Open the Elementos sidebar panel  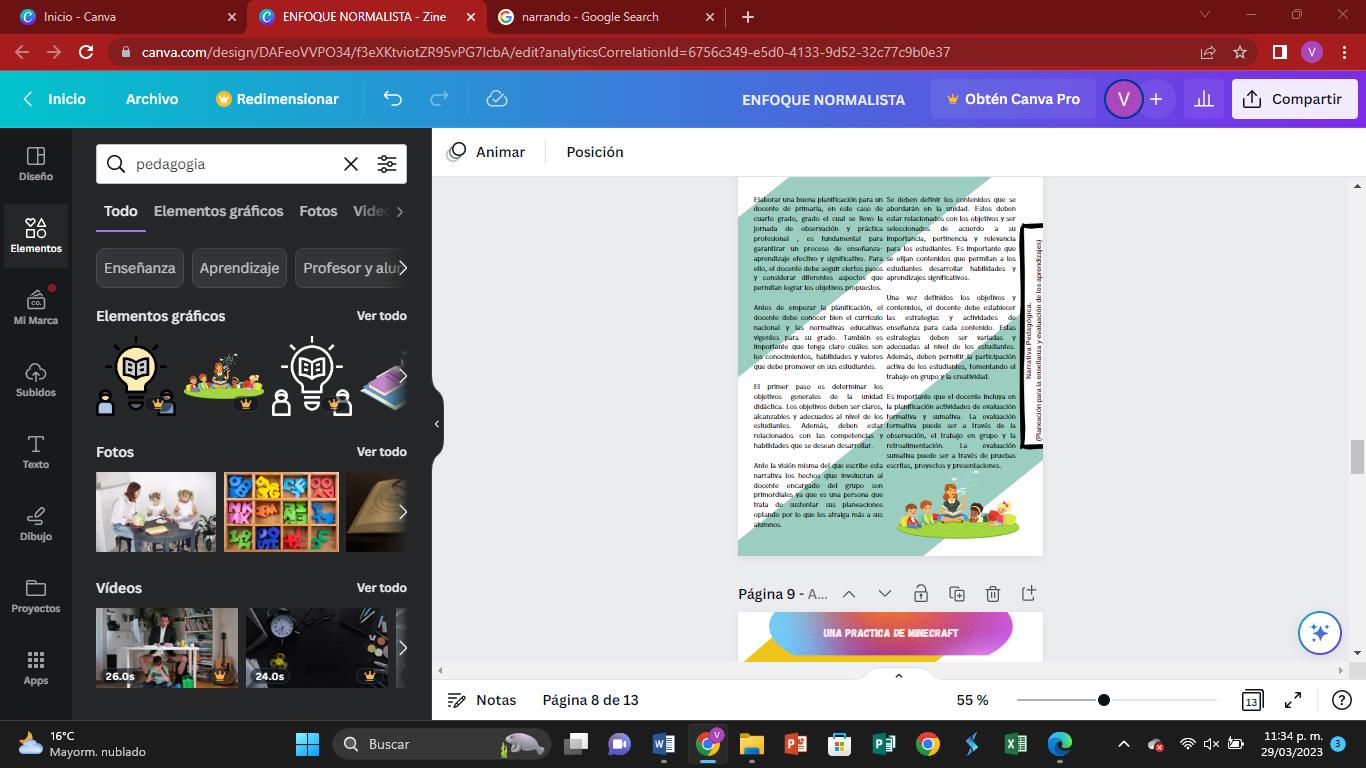36,236
